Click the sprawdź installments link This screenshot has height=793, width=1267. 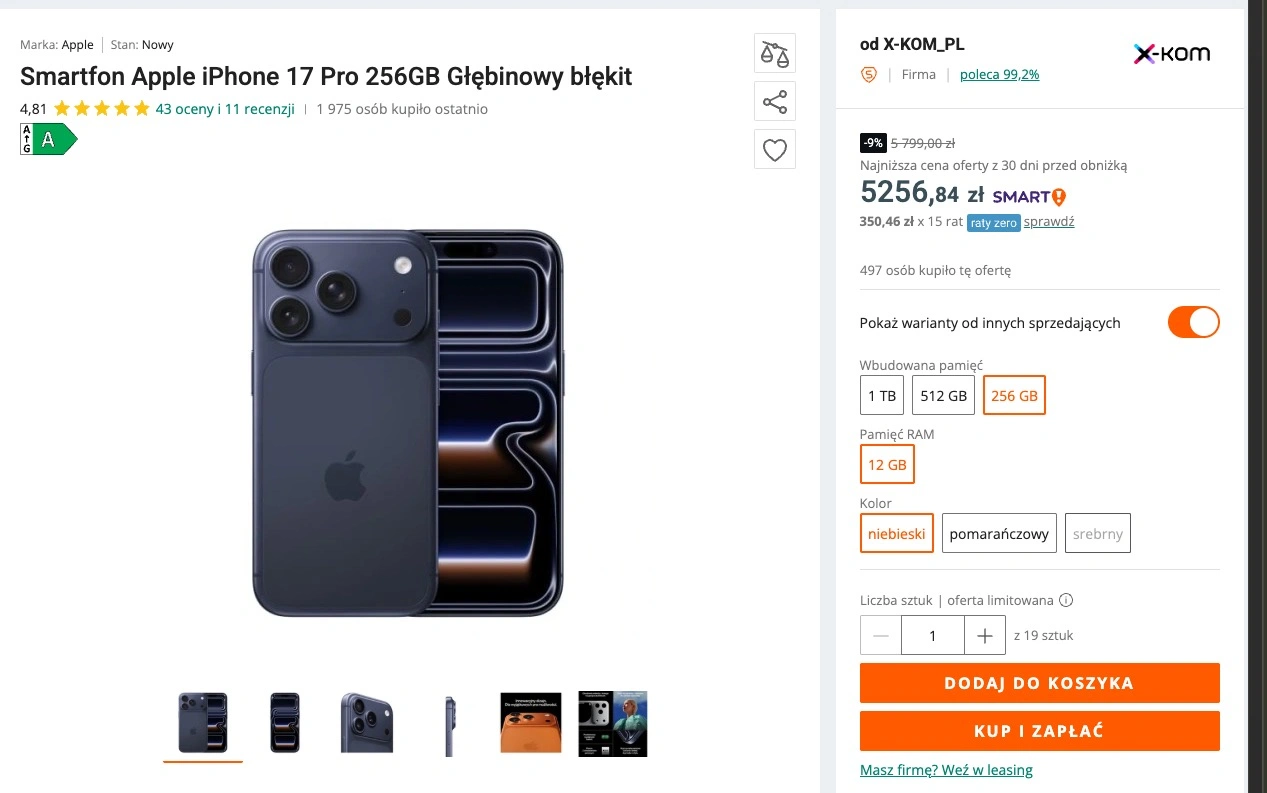click(1049, 222)
